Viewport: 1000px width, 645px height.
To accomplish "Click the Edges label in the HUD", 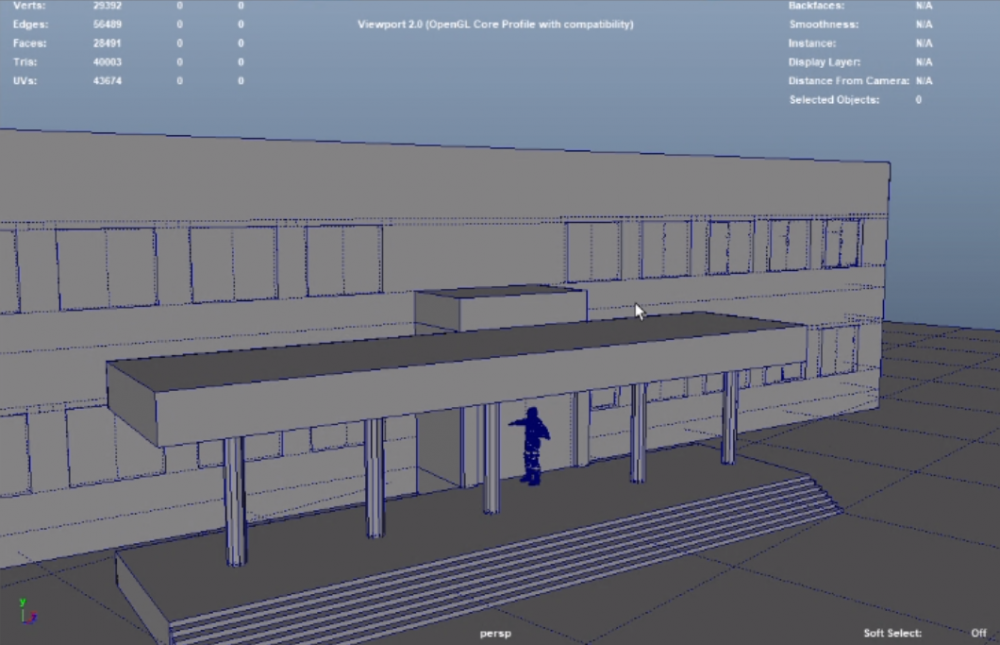I will tap(31, 24).
